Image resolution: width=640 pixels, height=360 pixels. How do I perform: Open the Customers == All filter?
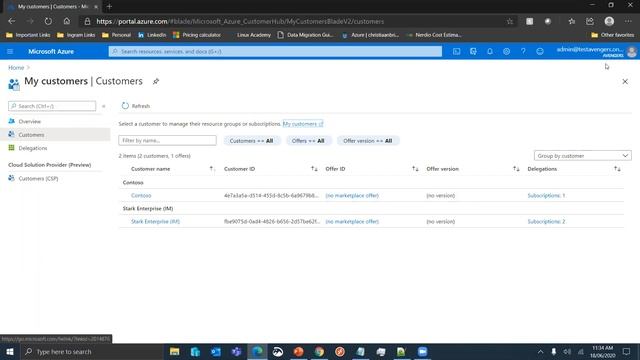point(251,141)
